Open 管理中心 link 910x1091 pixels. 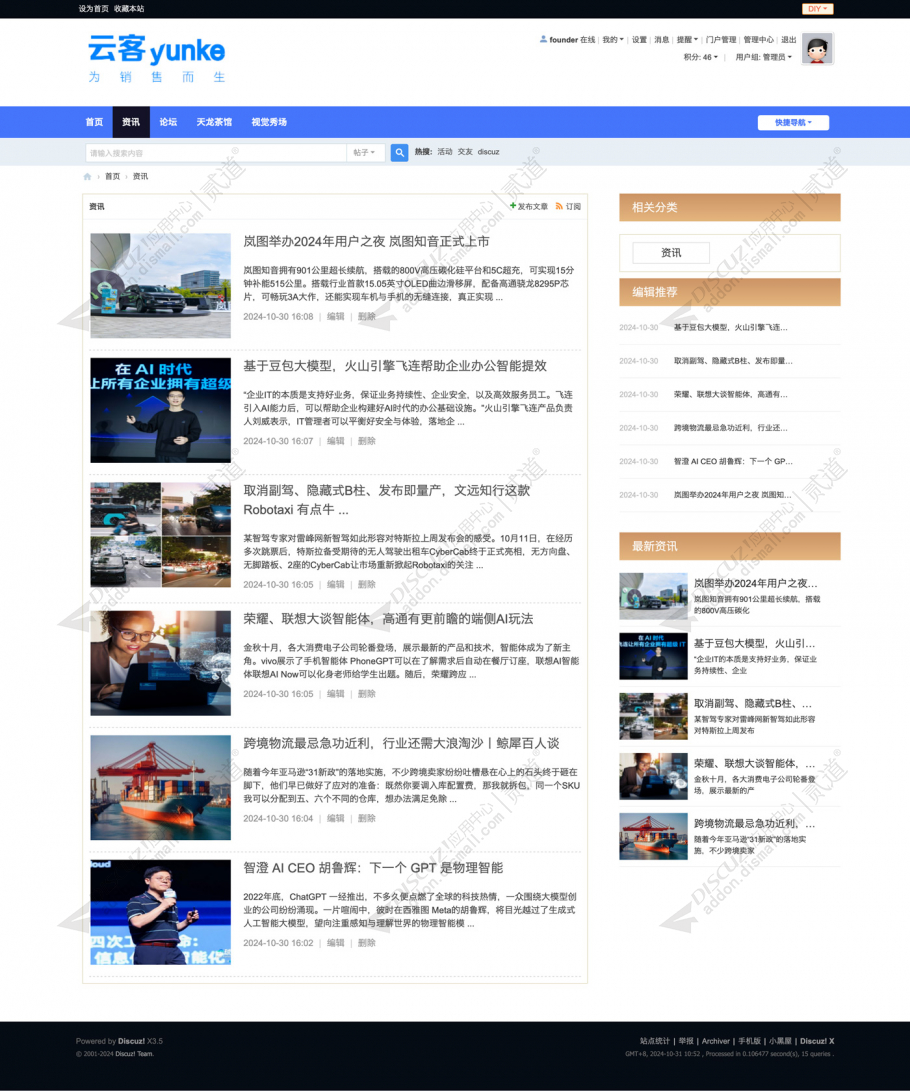click(758, 40)
